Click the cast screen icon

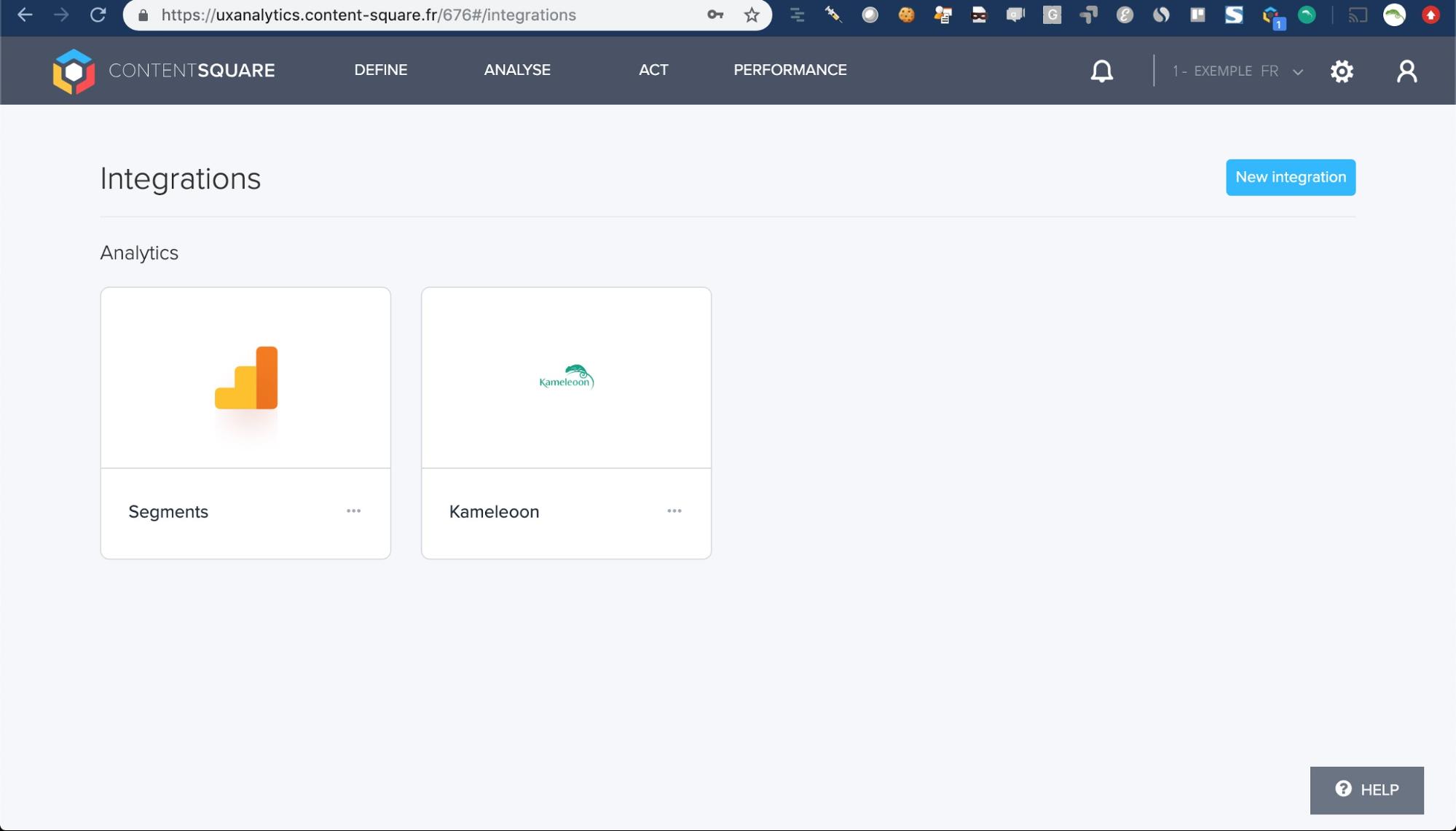coord(1358,15)
